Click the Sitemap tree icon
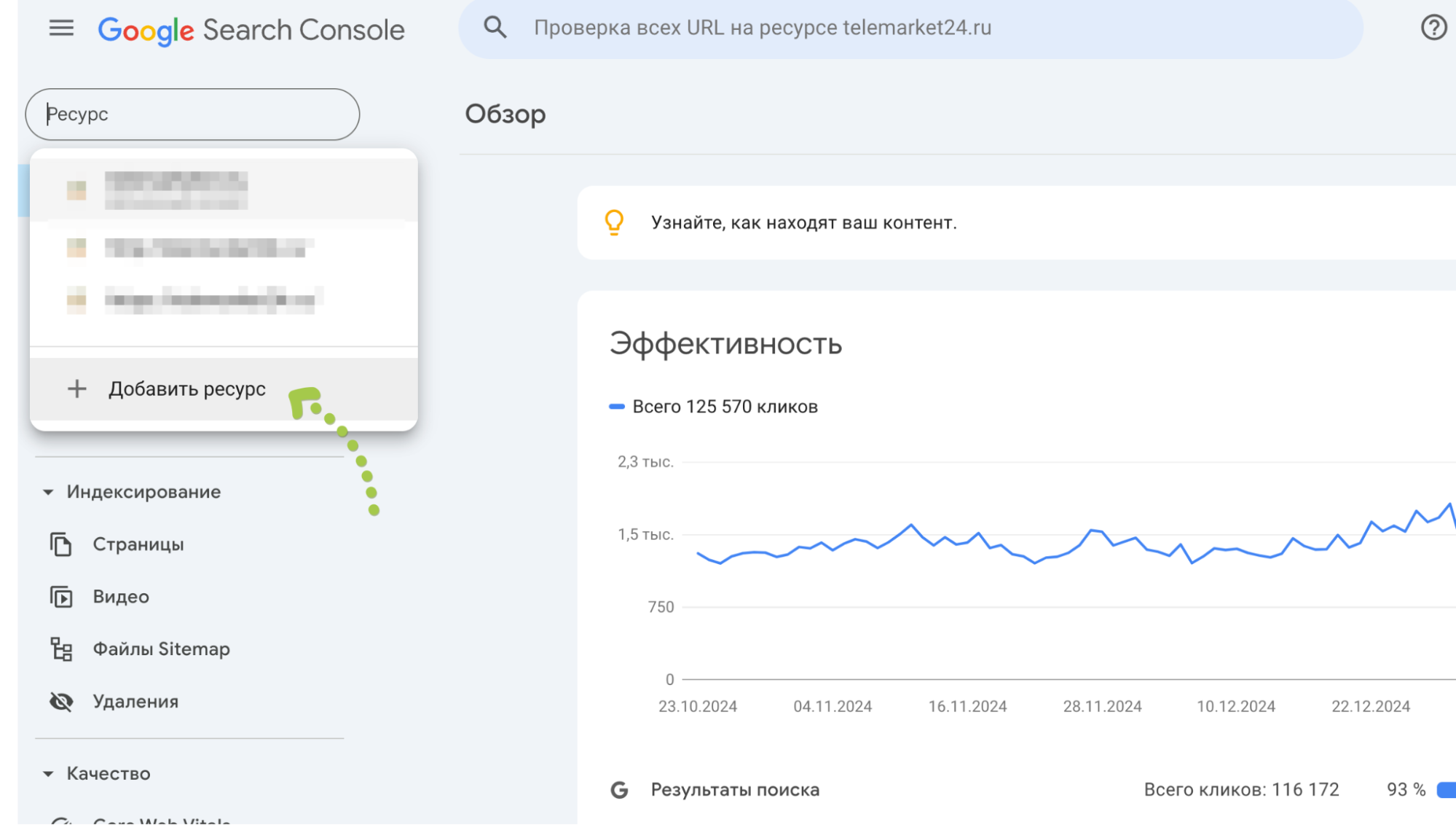The height and width of the screenshot is (825, 1456). pyautogui.click(x=61, y=649)
